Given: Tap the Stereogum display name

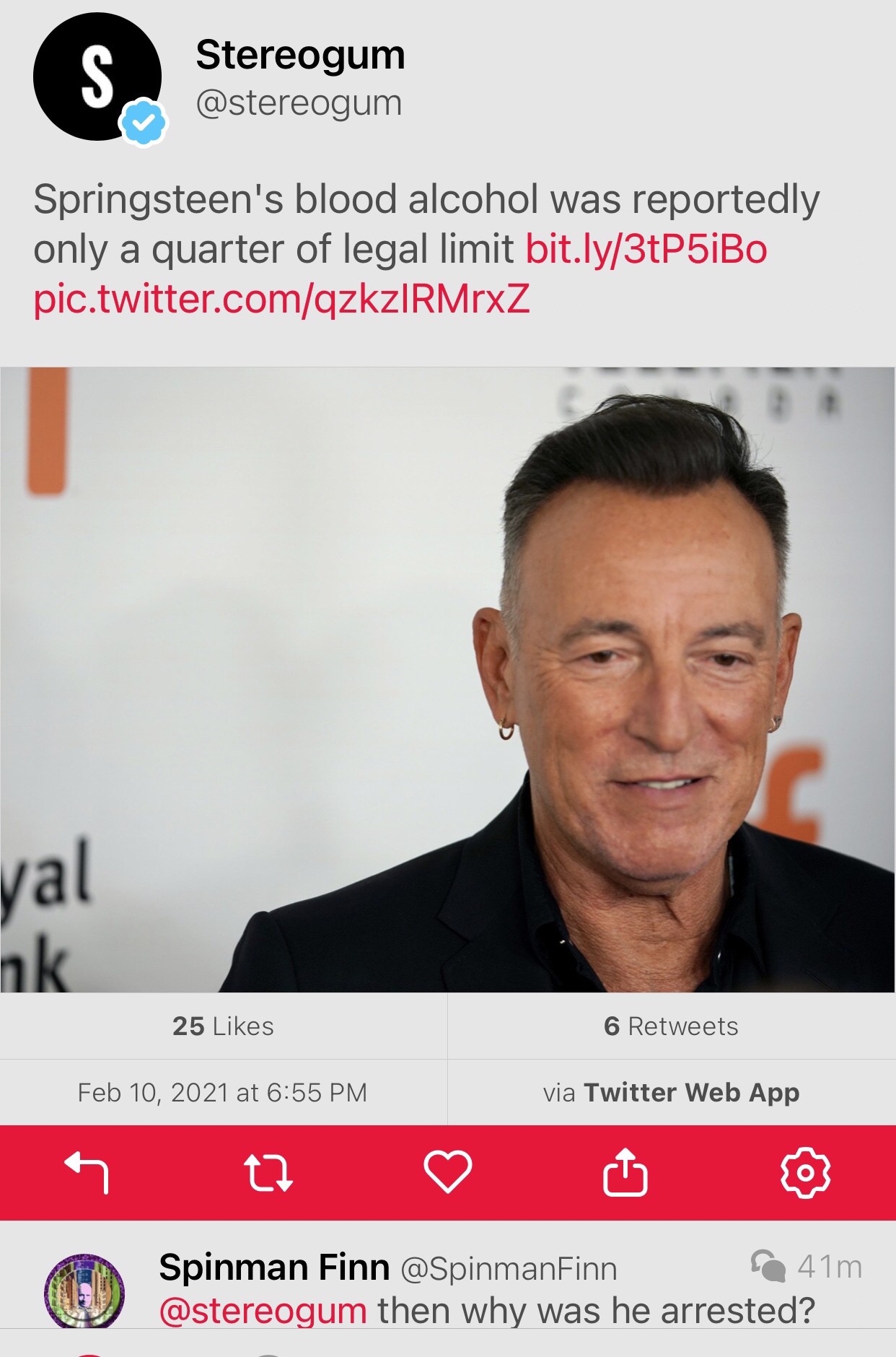Looking at the screenshot, I should (x=300, y=55).
